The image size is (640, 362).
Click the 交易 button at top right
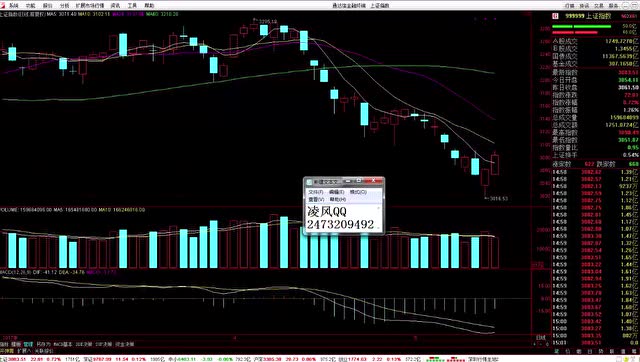[599, 5]
